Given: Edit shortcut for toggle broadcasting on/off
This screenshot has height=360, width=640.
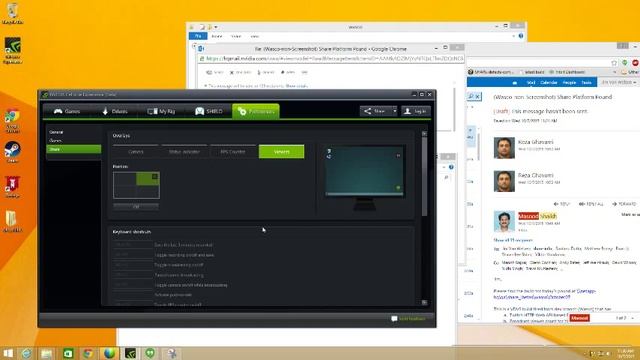Looking at the screenshot, I should 132,264.
